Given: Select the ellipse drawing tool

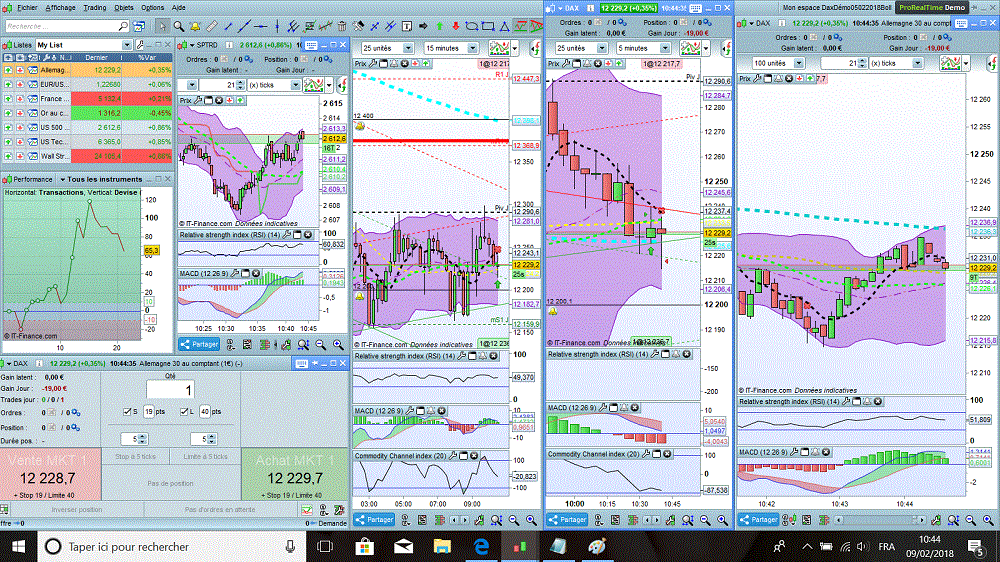Looking at the screenshot, I should [472, 26].
